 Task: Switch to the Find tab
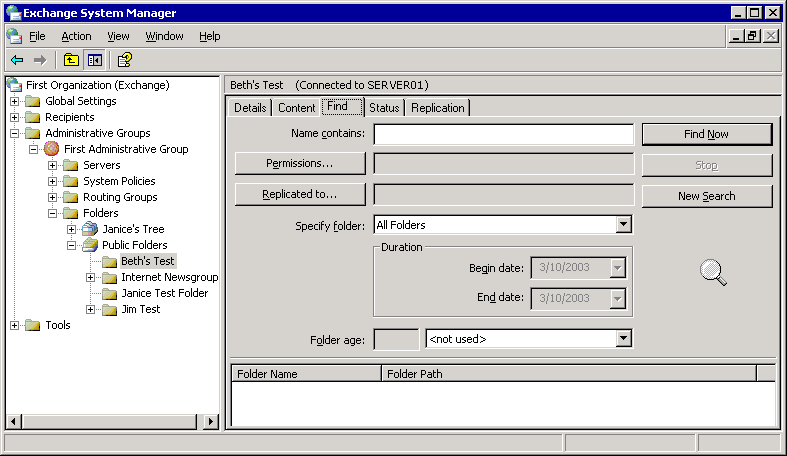point(342,106)
